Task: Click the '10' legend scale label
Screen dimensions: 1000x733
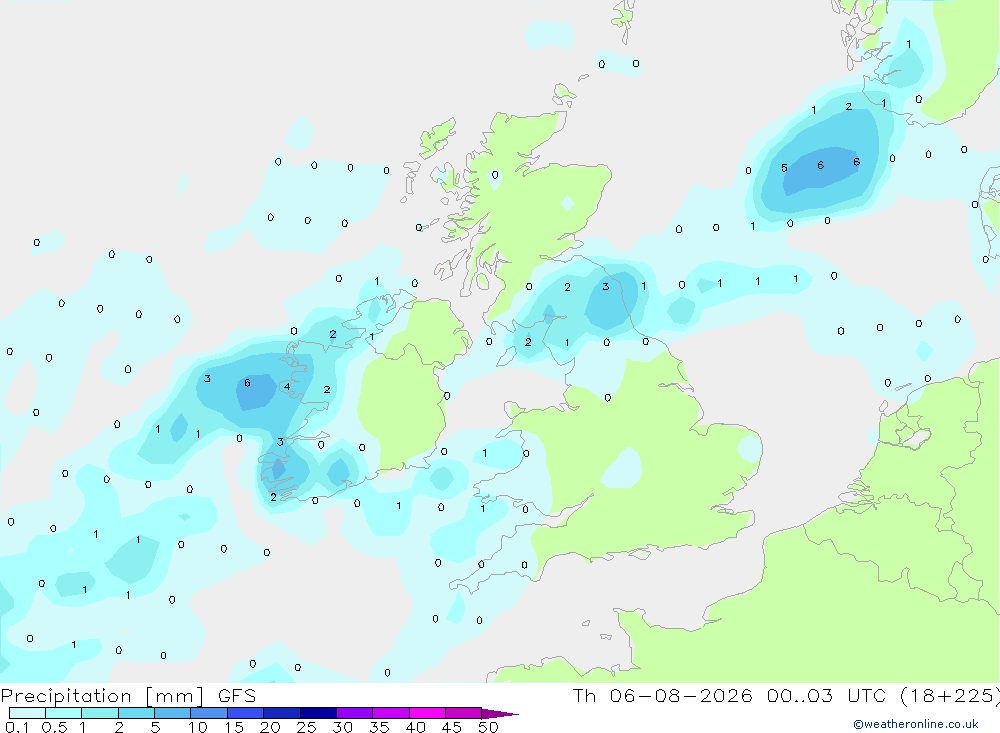Action: tap(198, 727)
